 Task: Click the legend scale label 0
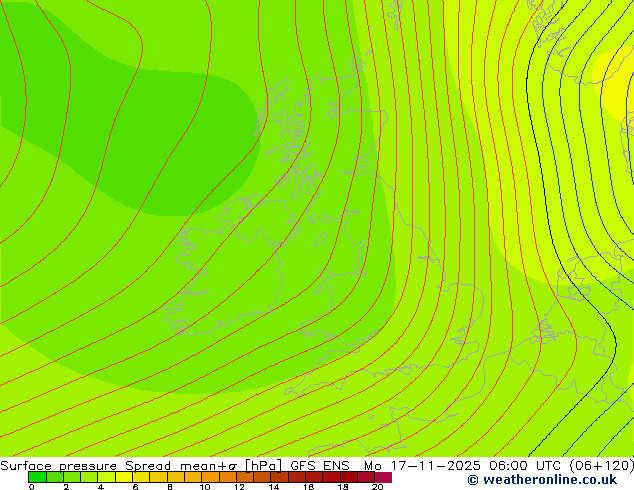point(32,487)
